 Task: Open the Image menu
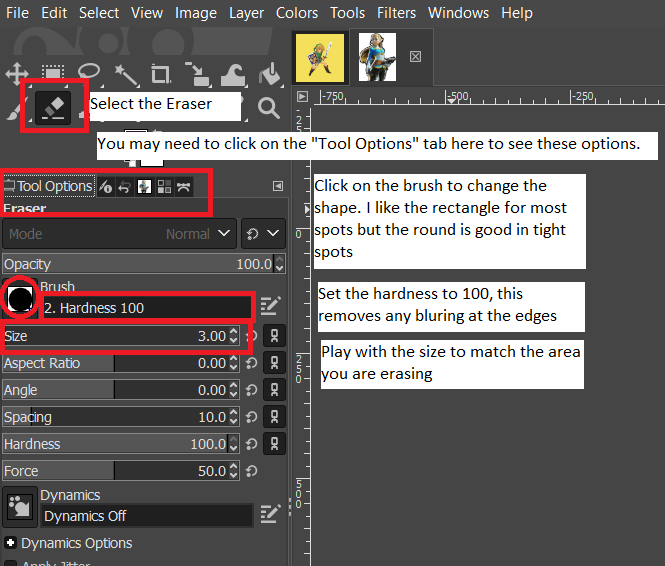click(x=196, y=13)
